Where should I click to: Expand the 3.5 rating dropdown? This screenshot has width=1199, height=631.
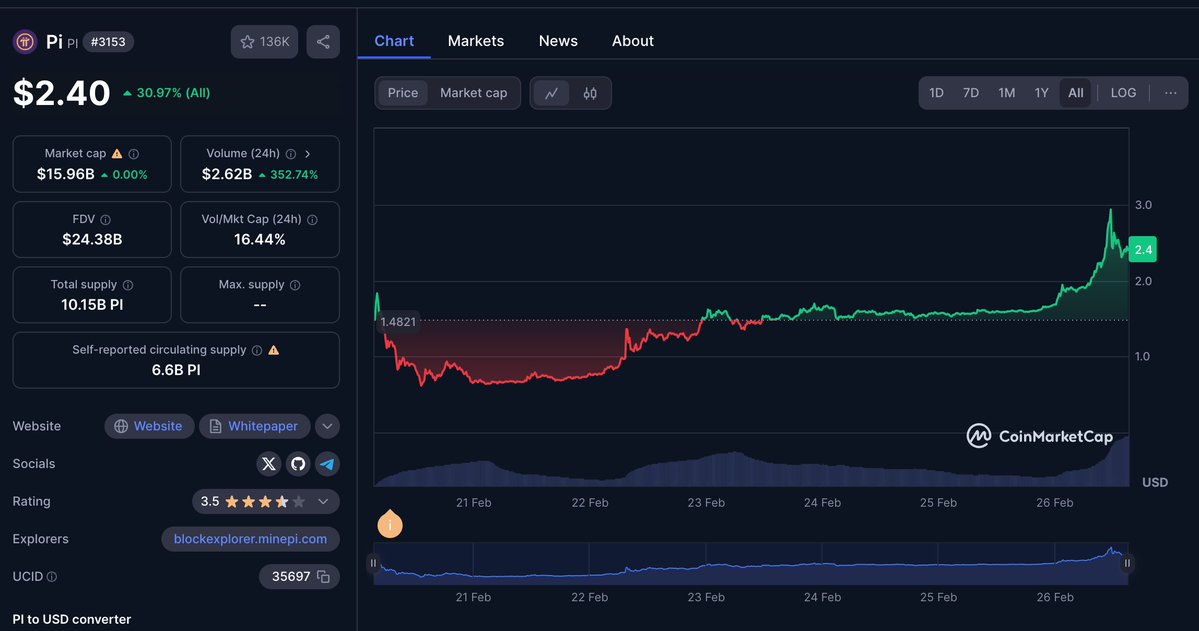[x=323, y=502]
